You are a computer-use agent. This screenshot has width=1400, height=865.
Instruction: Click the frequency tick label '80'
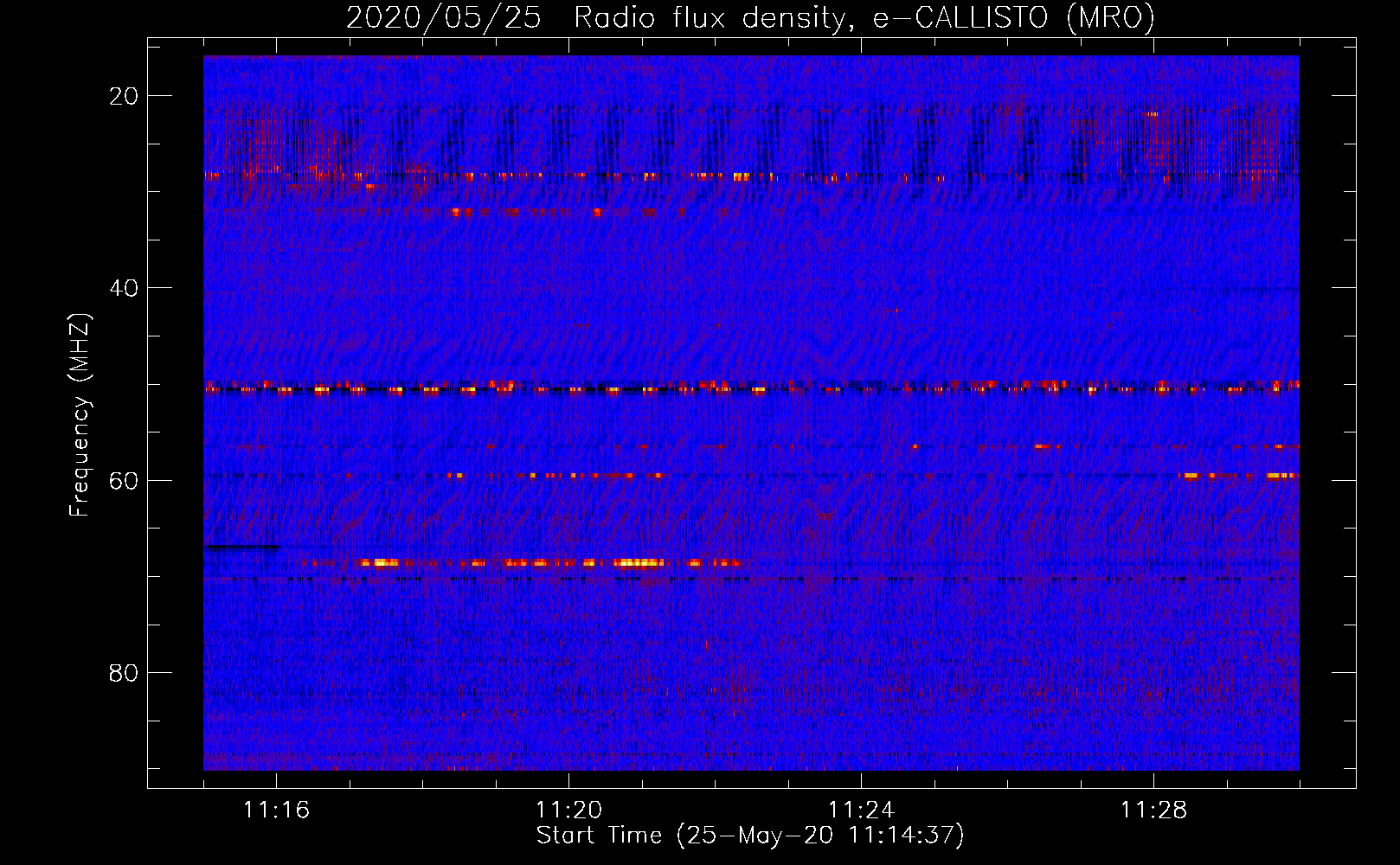(124, 672)
